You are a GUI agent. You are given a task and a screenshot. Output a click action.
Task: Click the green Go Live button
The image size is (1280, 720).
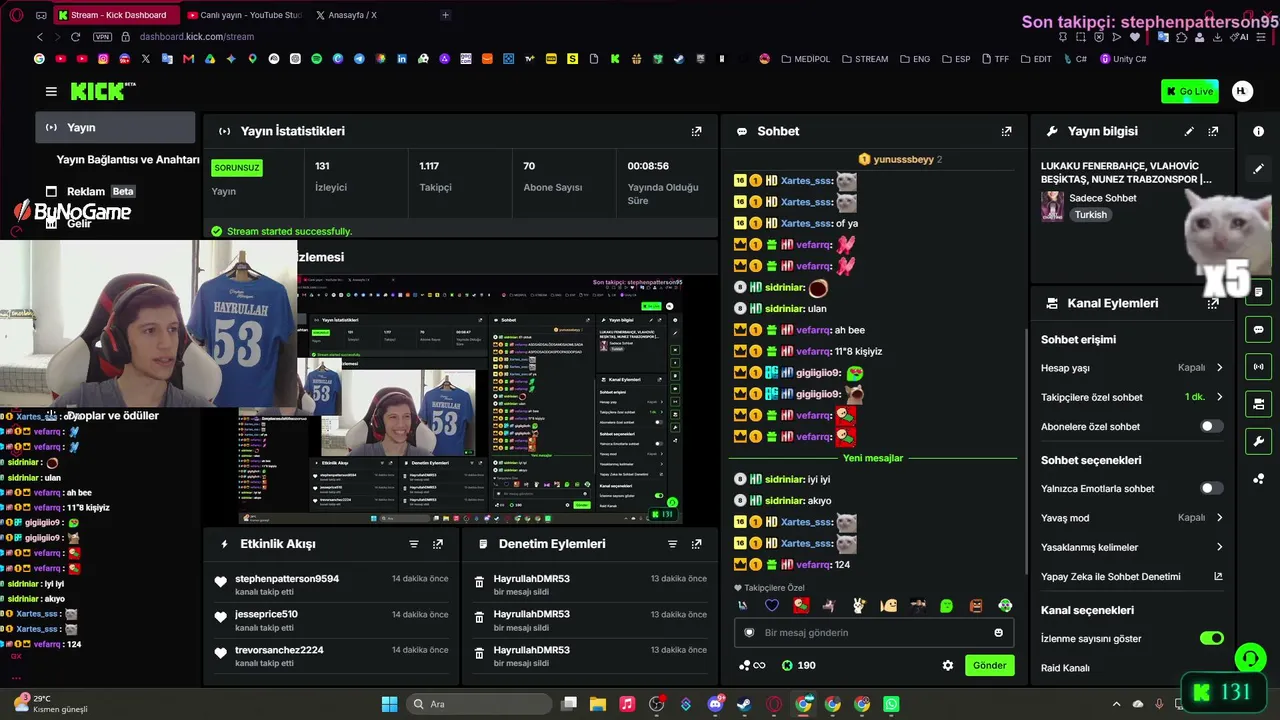(x=1190, y=91)
